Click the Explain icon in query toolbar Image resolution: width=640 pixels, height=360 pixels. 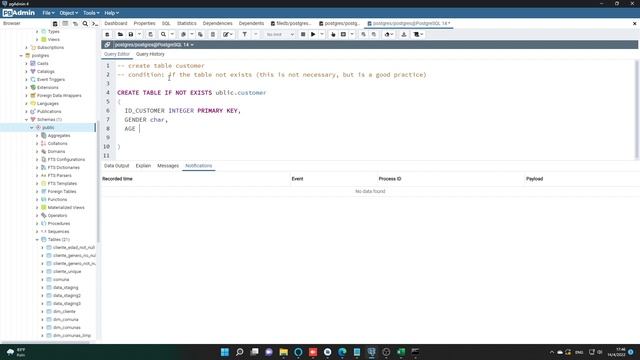coord(333,35)
